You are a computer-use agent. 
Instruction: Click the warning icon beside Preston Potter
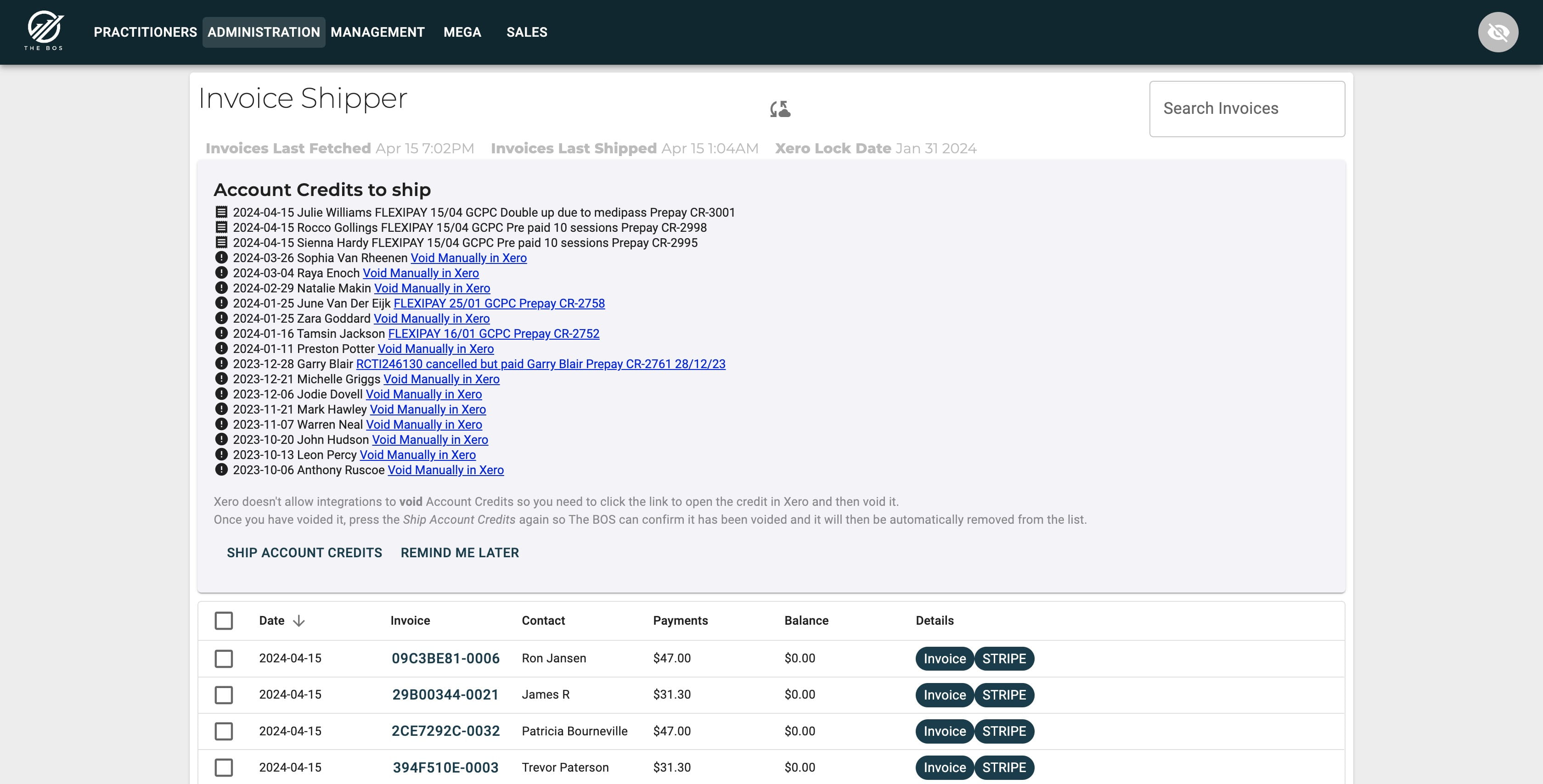pyautogui.click(x=221, y=348)
